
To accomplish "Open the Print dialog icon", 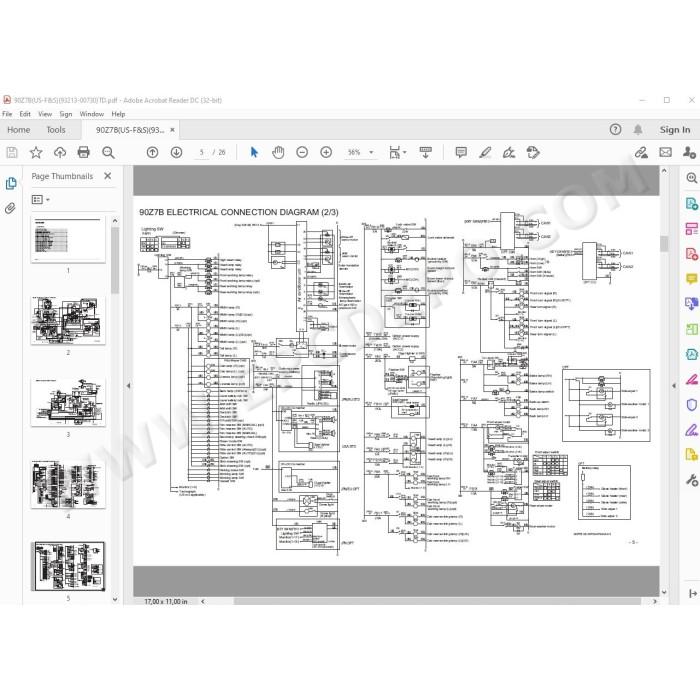I will click(x=83, y=152).
